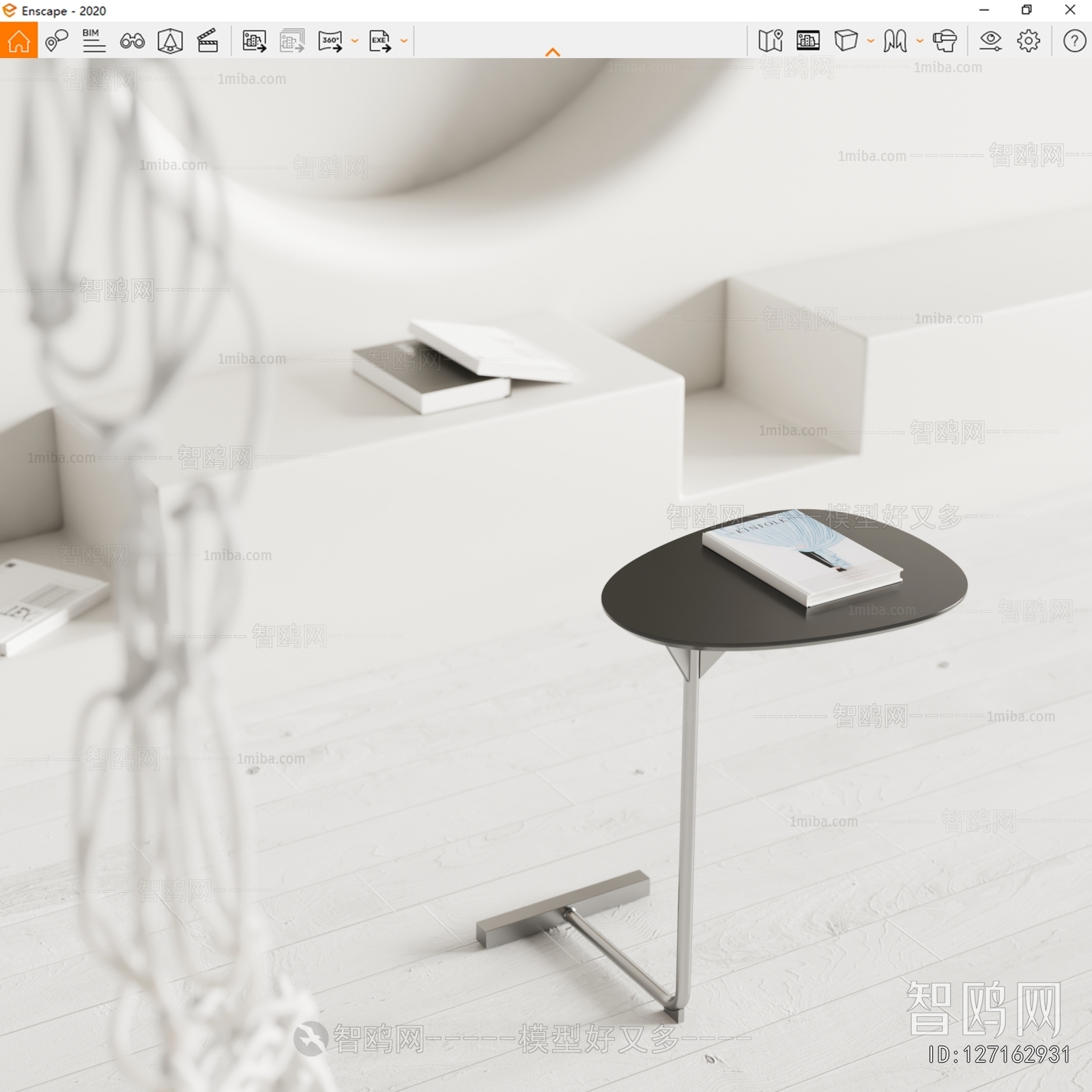This screenshot has height=1092, width=1092.
Task: Restore down the Enscape window
Action: 1026,10
